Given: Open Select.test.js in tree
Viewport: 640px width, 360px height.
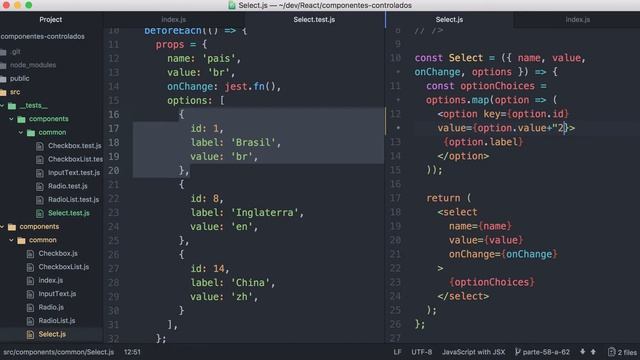Looking at the screenshot, I should point(69,213).
